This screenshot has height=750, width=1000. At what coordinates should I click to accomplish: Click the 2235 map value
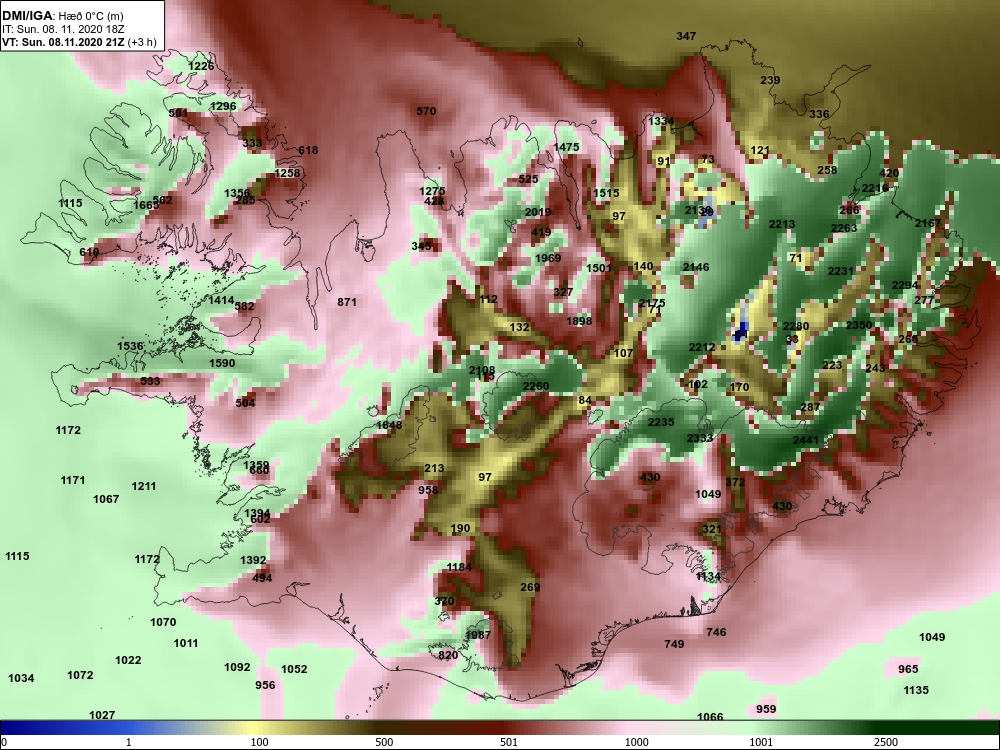661,422
